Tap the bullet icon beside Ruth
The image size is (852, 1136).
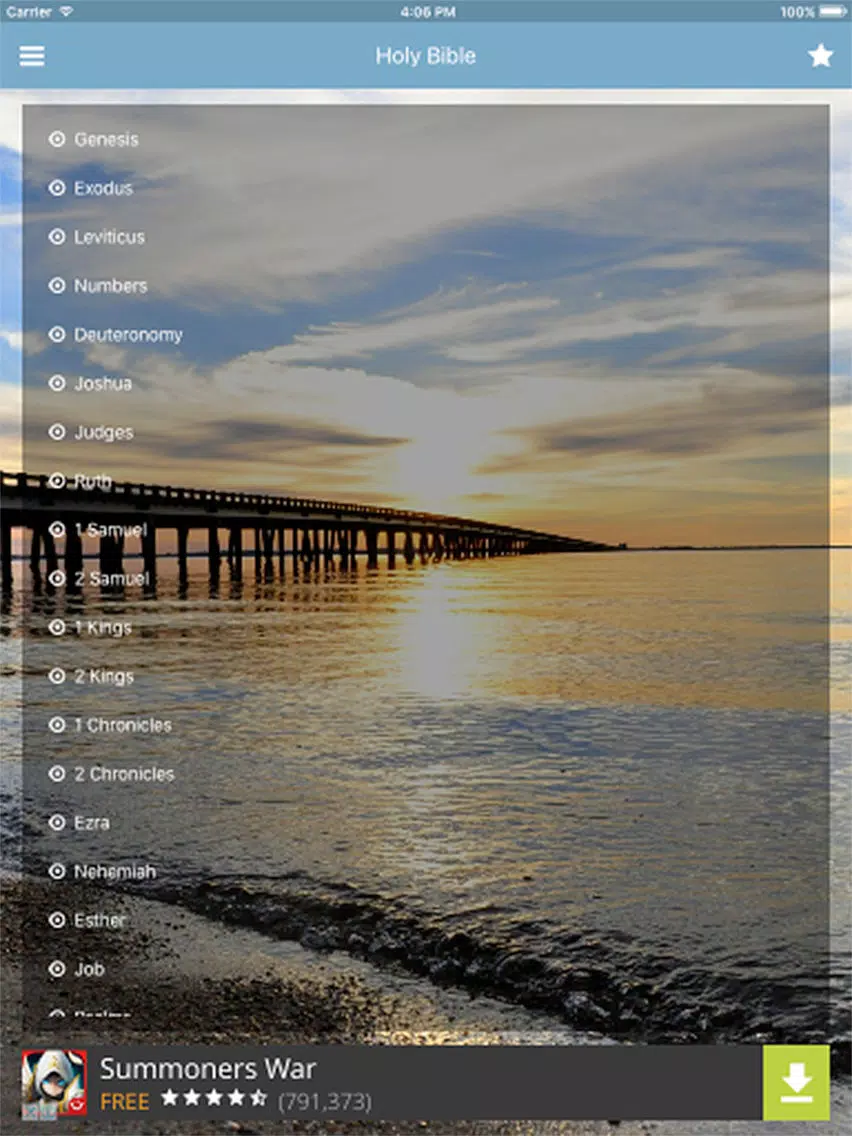click(57, 480)
